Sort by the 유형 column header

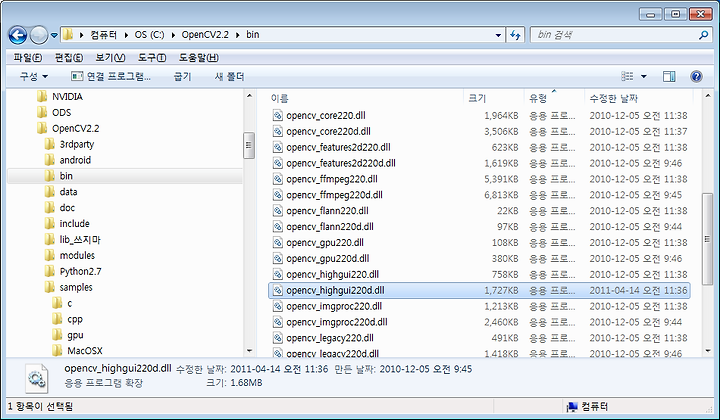click(538, 98)
